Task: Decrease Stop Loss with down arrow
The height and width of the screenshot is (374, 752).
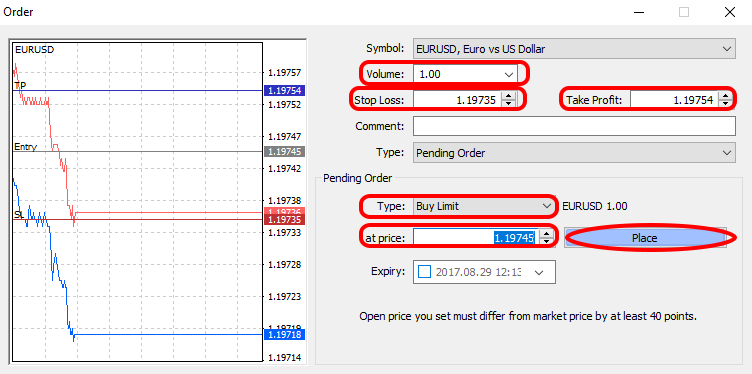Action: click(508, 104)
